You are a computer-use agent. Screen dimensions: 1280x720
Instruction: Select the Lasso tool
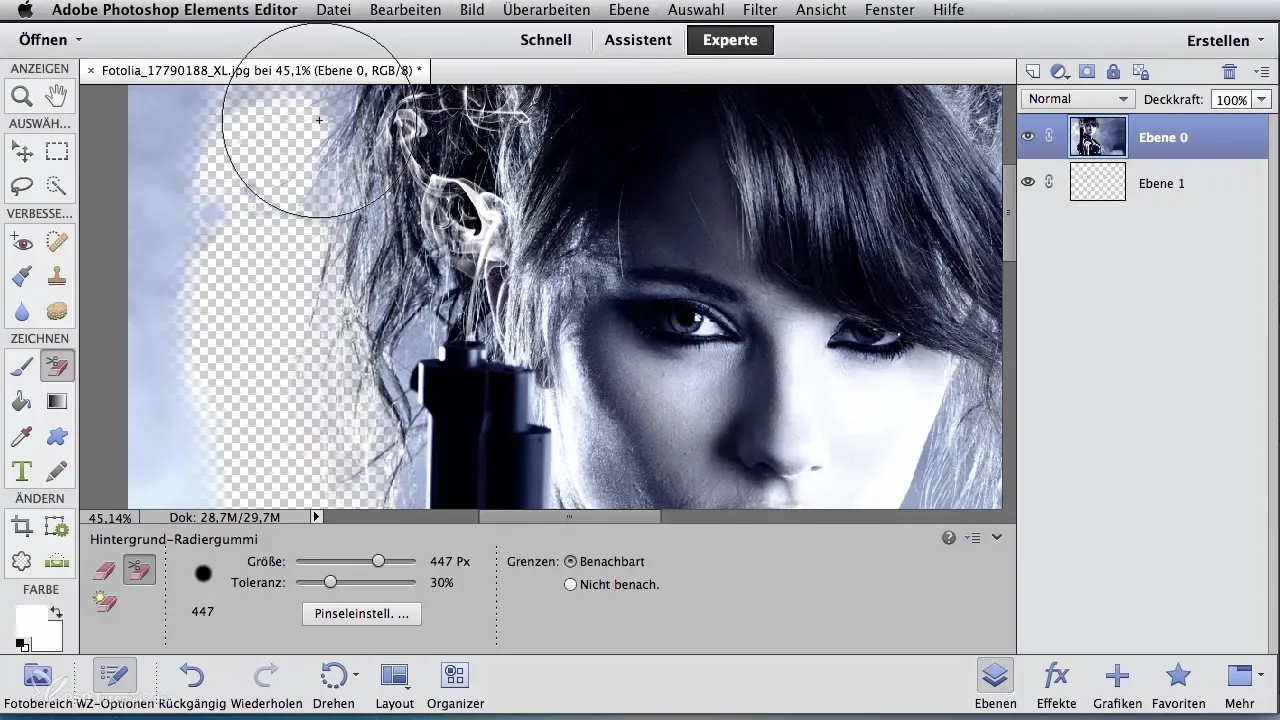pos(21,186)
